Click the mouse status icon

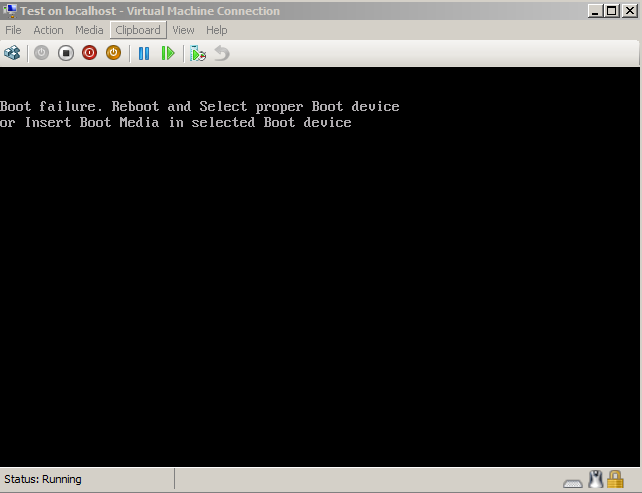(596, 479)
